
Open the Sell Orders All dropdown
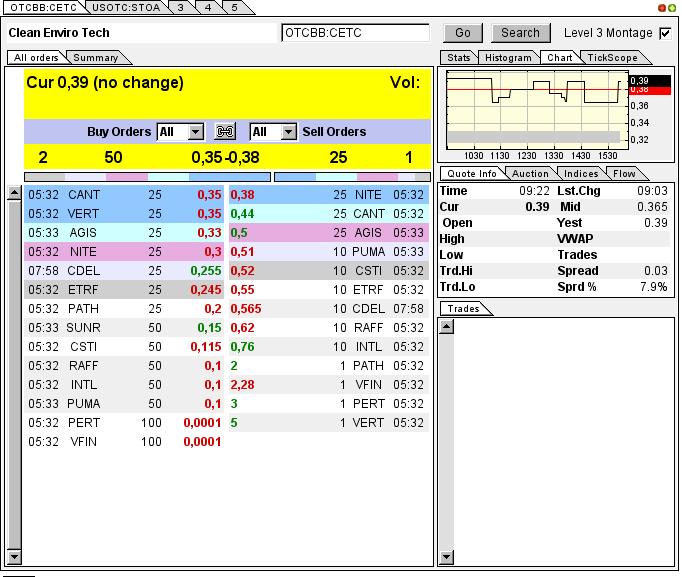click(273, 132)
